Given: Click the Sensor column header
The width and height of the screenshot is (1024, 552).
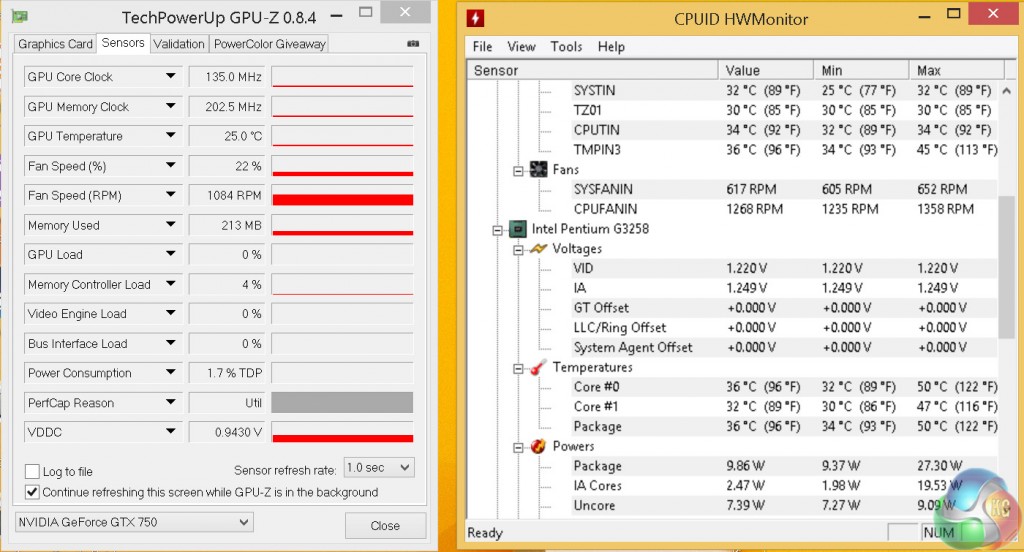Looking at the screenshot, I should (593, 70).
